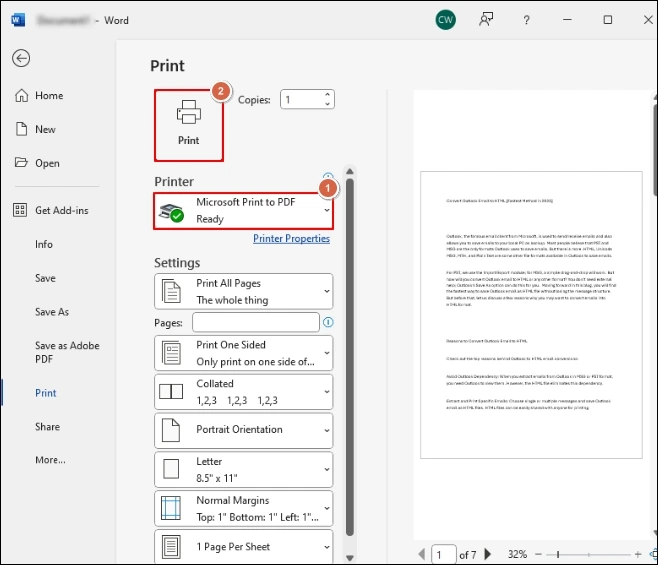Viewport: 658px width, 565px height.
Task: Choose Save As in the sidebar
Action: [52, 312]
